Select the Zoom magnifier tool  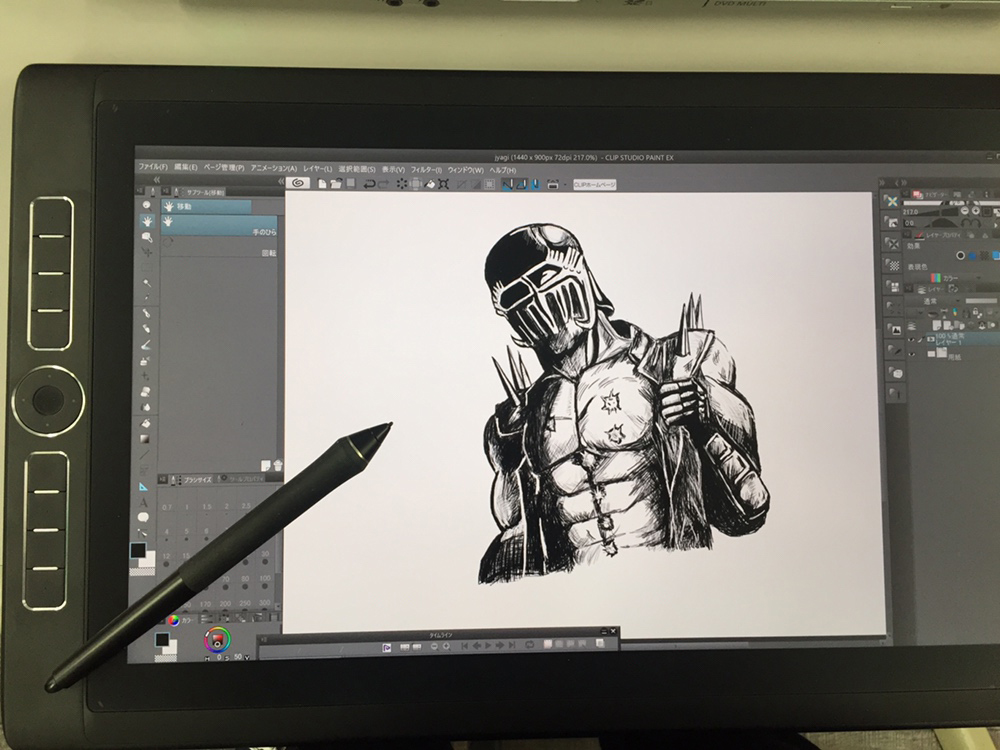(x=146, y=204)
